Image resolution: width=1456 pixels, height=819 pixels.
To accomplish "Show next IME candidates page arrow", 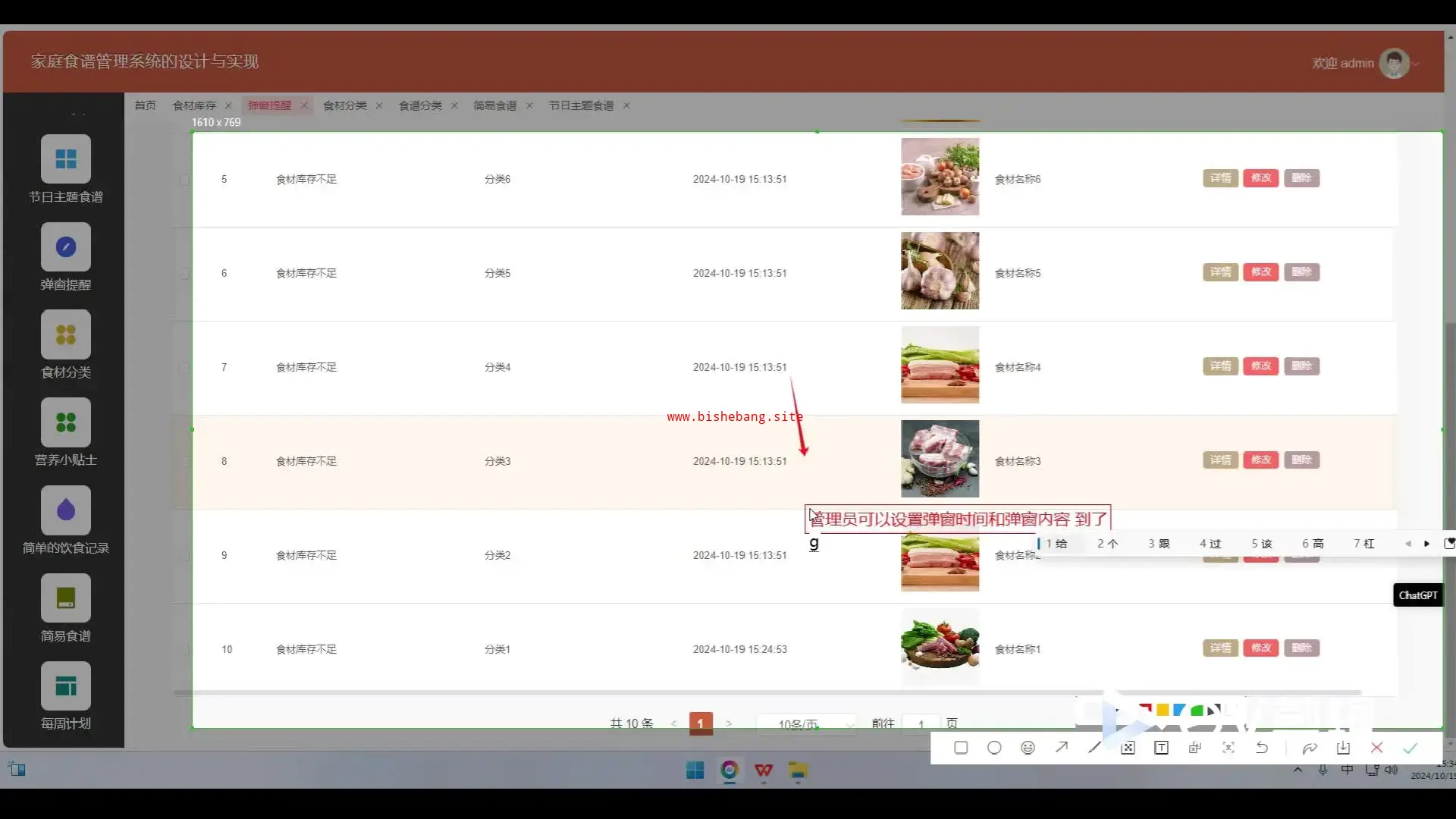I will [1426, 544].
